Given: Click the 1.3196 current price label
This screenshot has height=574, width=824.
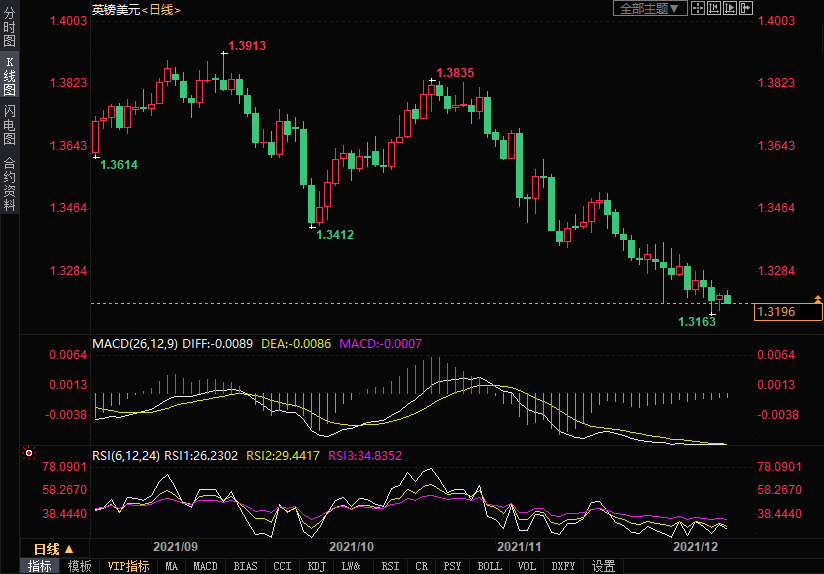Looking at the screenshot, I should click(789, 312).
